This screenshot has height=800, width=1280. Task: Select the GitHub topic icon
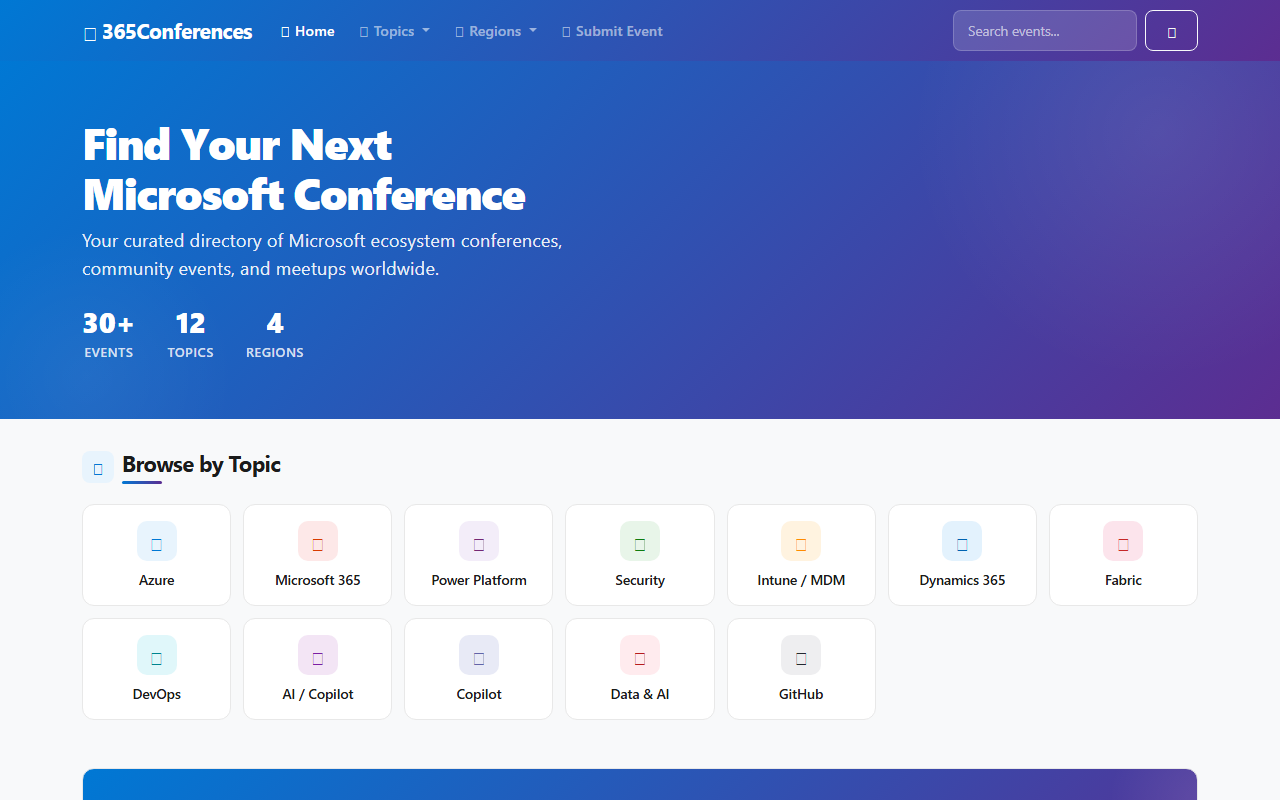click(x=801, y=655)
